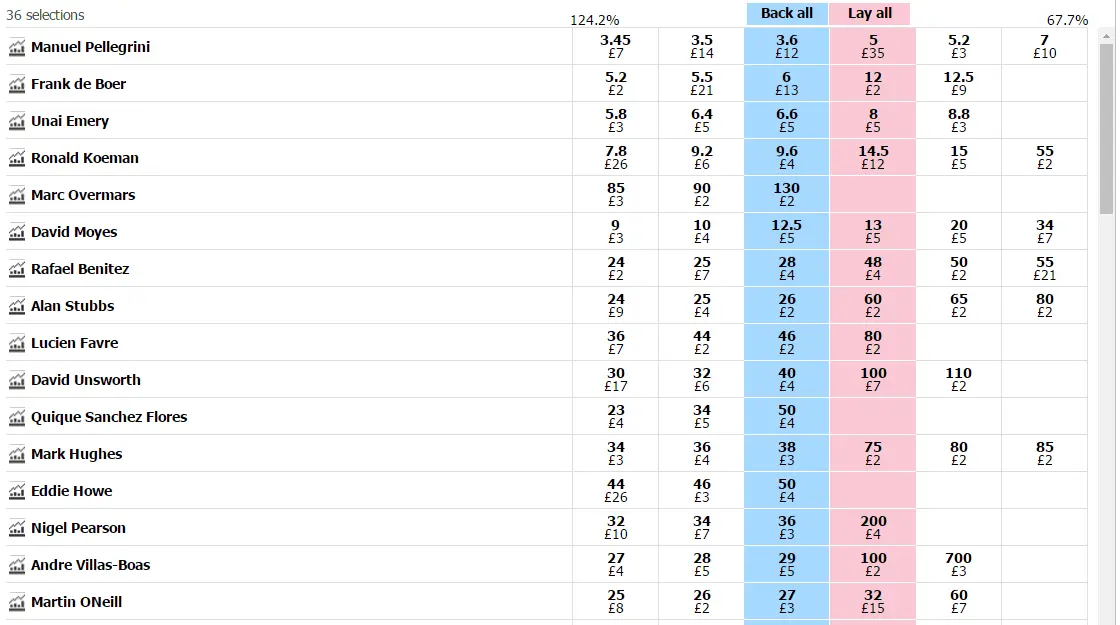The width and height of the screenshot is (1120, 625).
Task: Select the Unai Emery runner name
Action: pyautogui.click(x=70, y=121)
